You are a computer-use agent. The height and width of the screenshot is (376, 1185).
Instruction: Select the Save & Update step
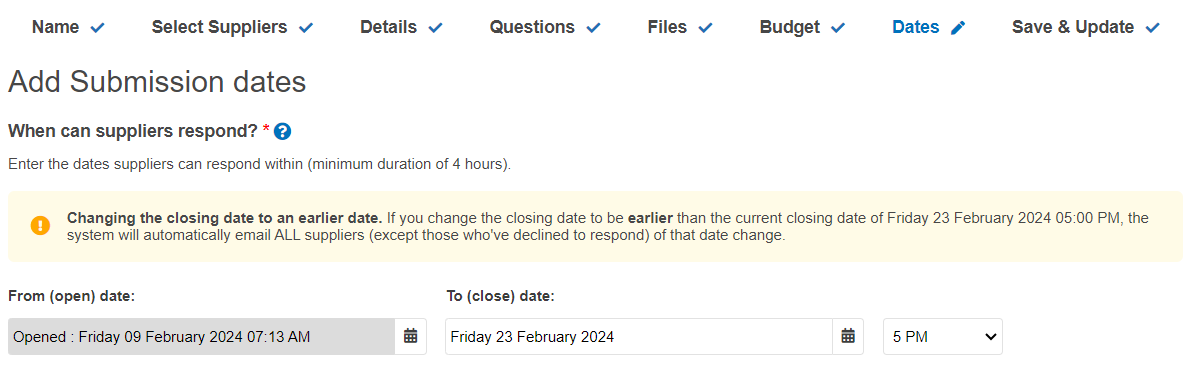[x=1072, y=27]
